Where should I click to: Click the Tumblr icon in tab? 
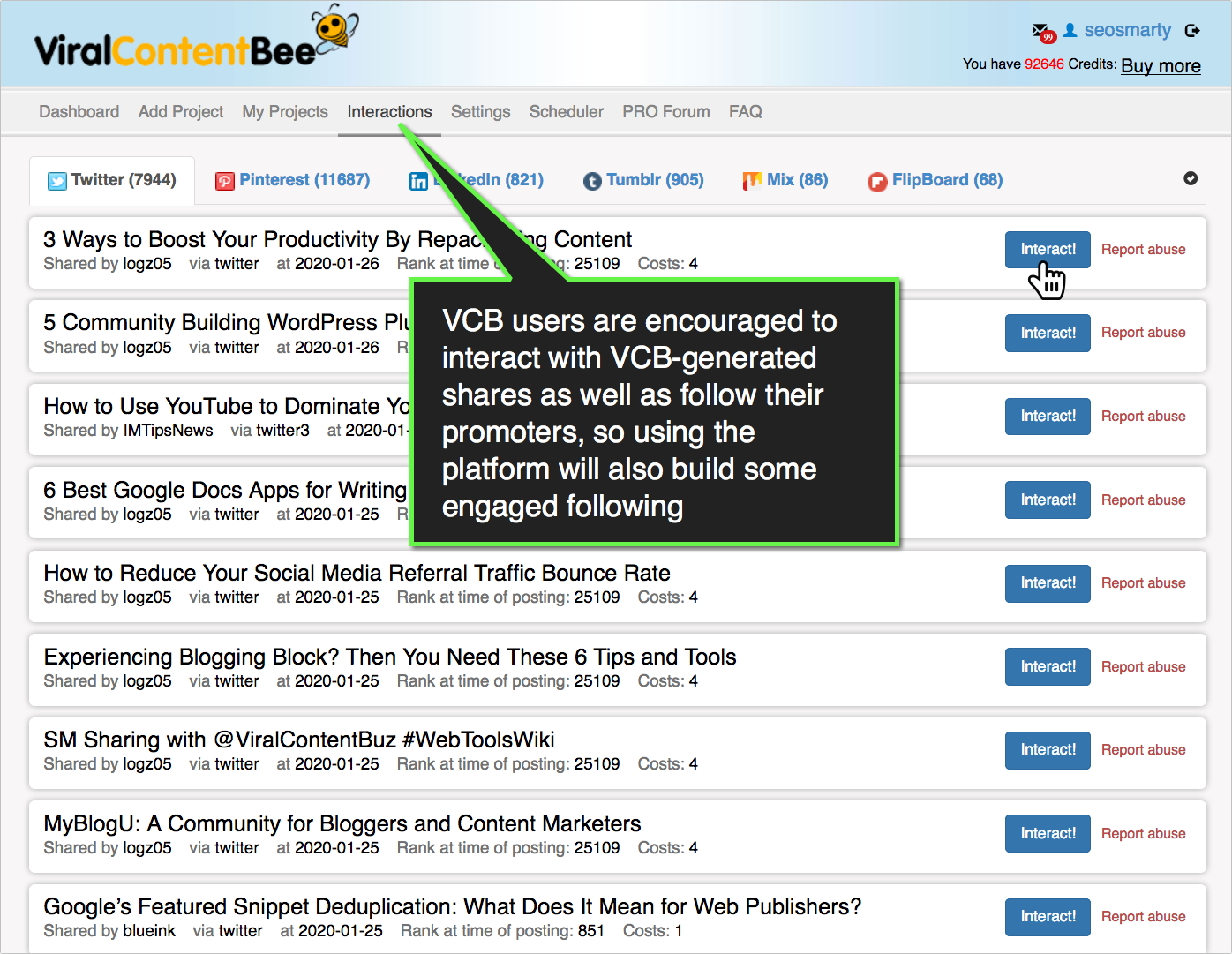pyautogui.click(x=592, y=181)
